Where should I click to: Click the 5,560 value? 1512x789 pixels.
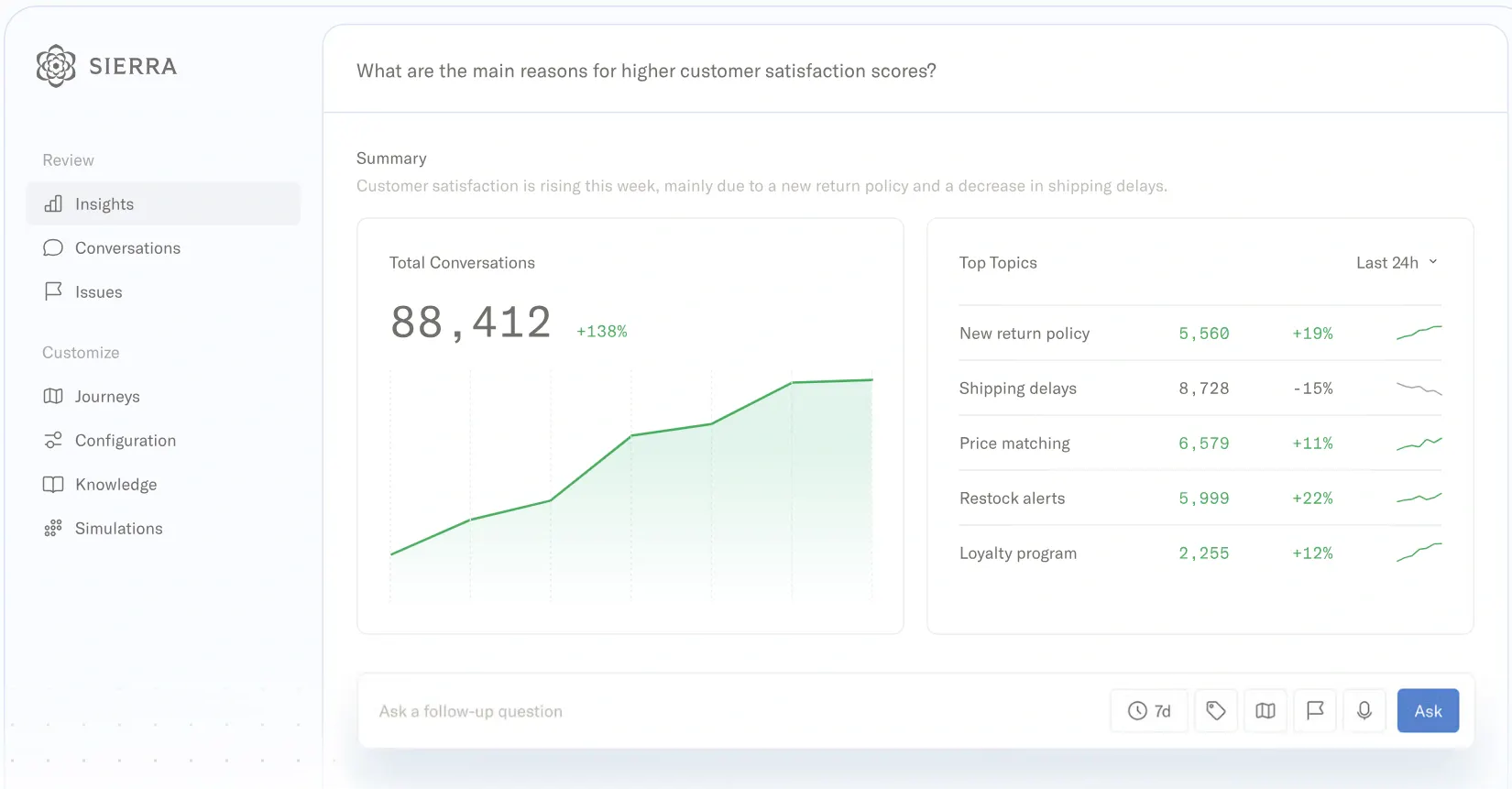pos(1204,334)
